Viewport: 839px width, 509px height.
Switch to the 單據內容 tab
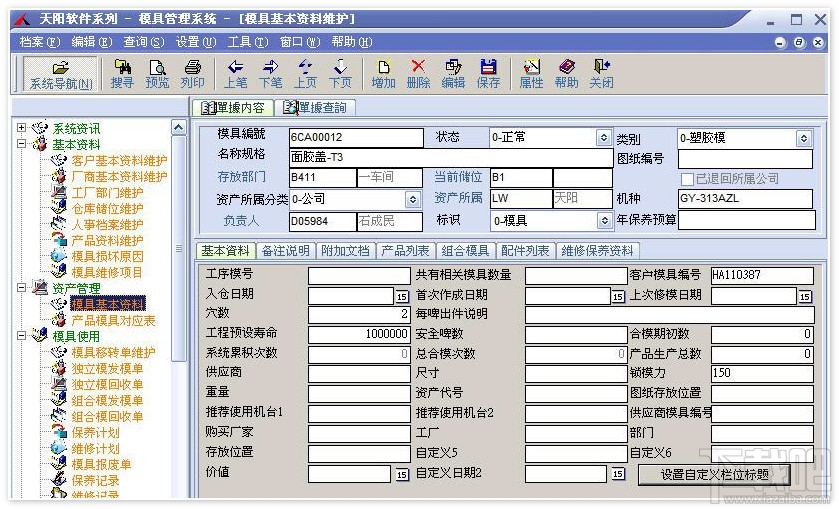(233, 108)
